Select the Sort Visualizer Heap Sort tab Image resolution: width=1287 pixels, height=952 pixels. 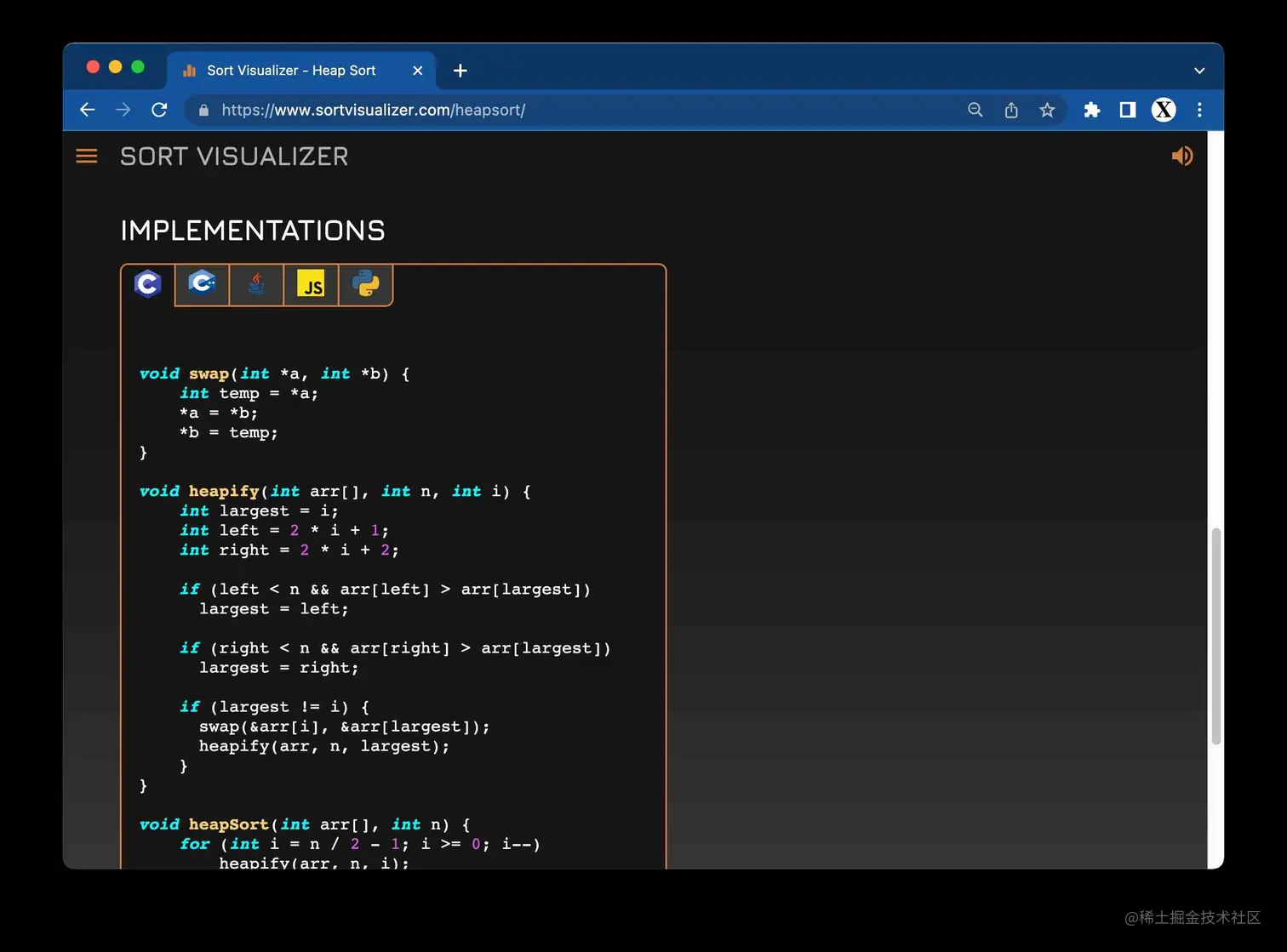289,71
